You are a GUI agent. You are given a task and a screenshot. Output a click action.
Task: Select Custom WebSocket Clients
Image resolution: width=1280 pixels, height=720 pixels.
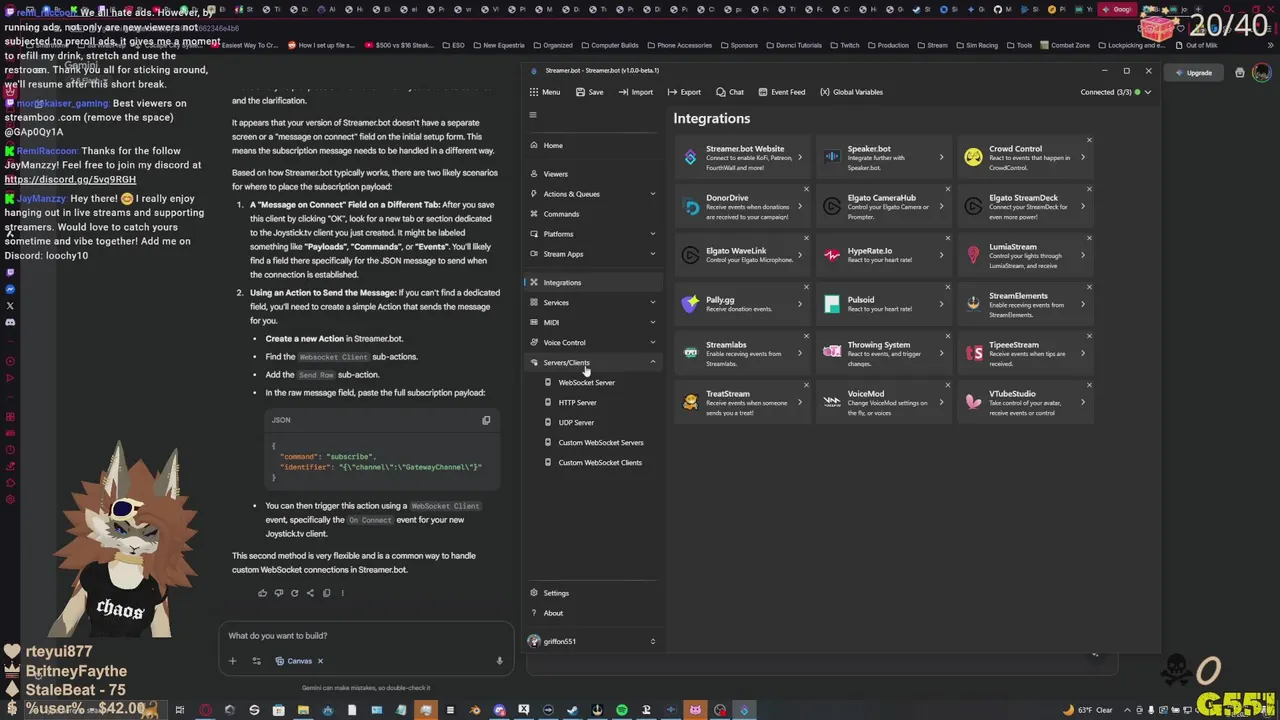click(x=600, y=462)
